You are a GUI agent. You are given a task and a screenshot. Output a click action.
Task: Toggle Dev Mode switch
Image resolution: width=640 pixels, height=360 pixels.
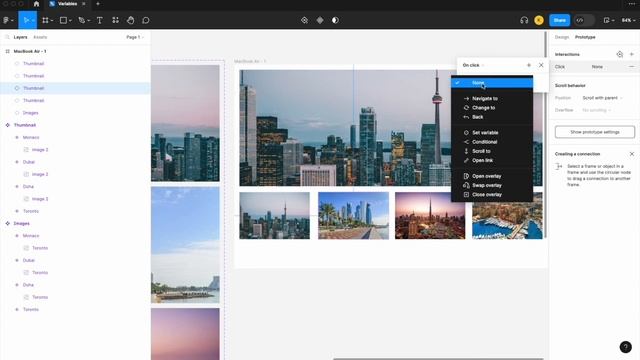click(584, 20)
